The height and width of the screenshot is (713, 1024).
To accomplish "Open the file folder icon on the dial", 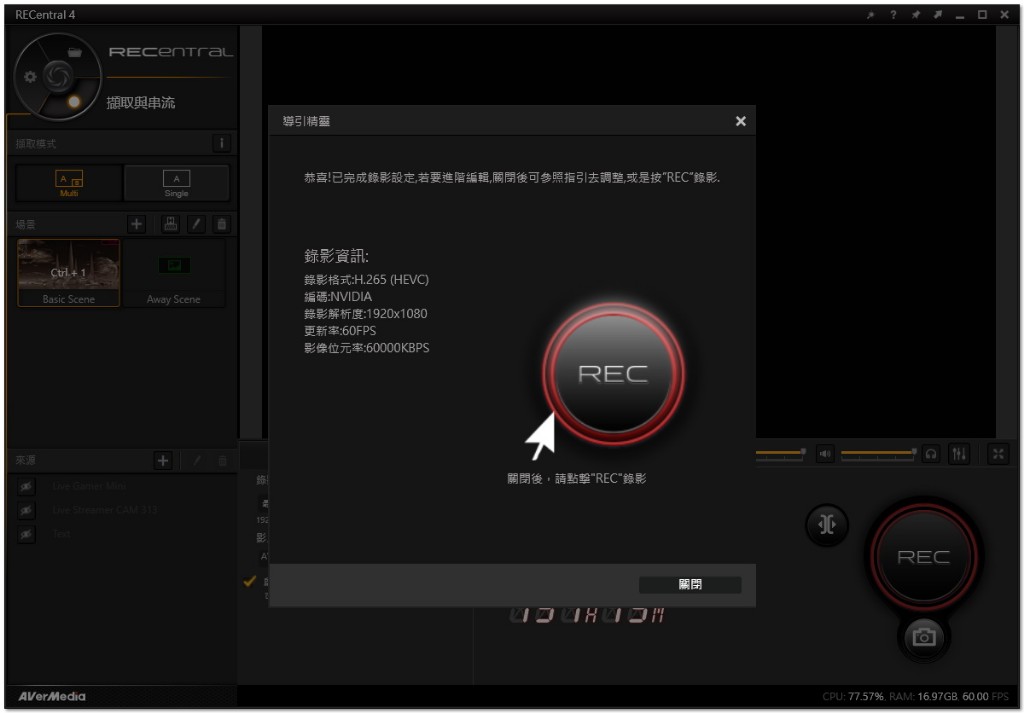I will point(75,52).
